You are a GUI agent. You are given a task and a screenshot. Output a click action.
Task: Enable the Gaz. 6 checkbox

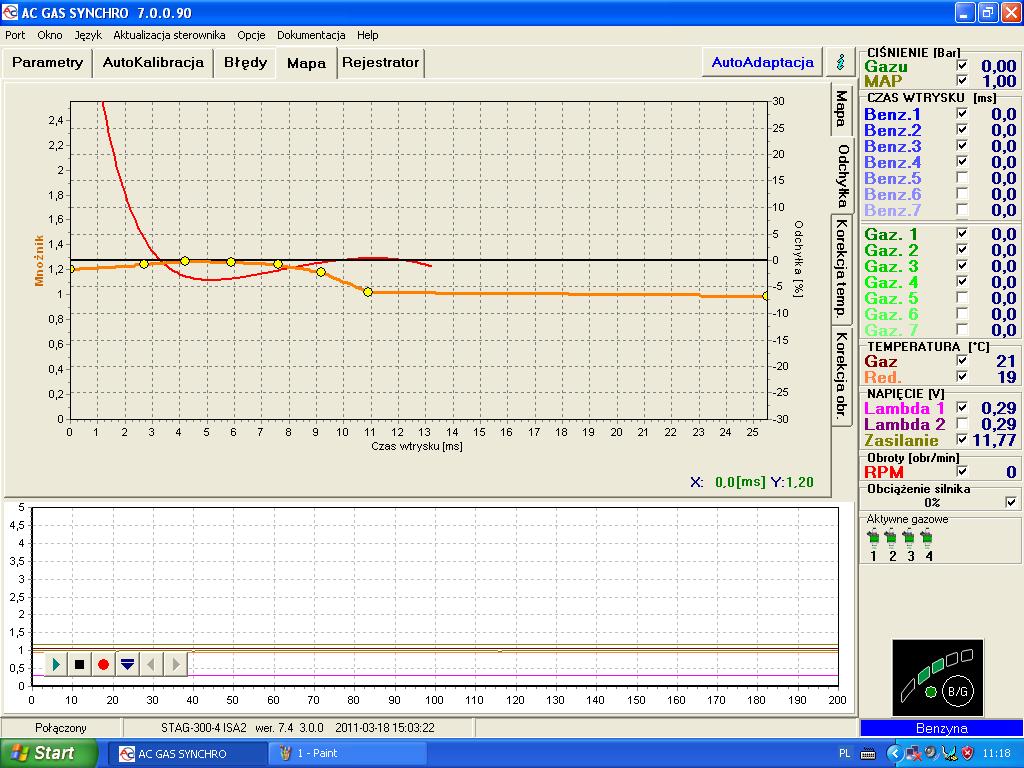pos(961,313)
